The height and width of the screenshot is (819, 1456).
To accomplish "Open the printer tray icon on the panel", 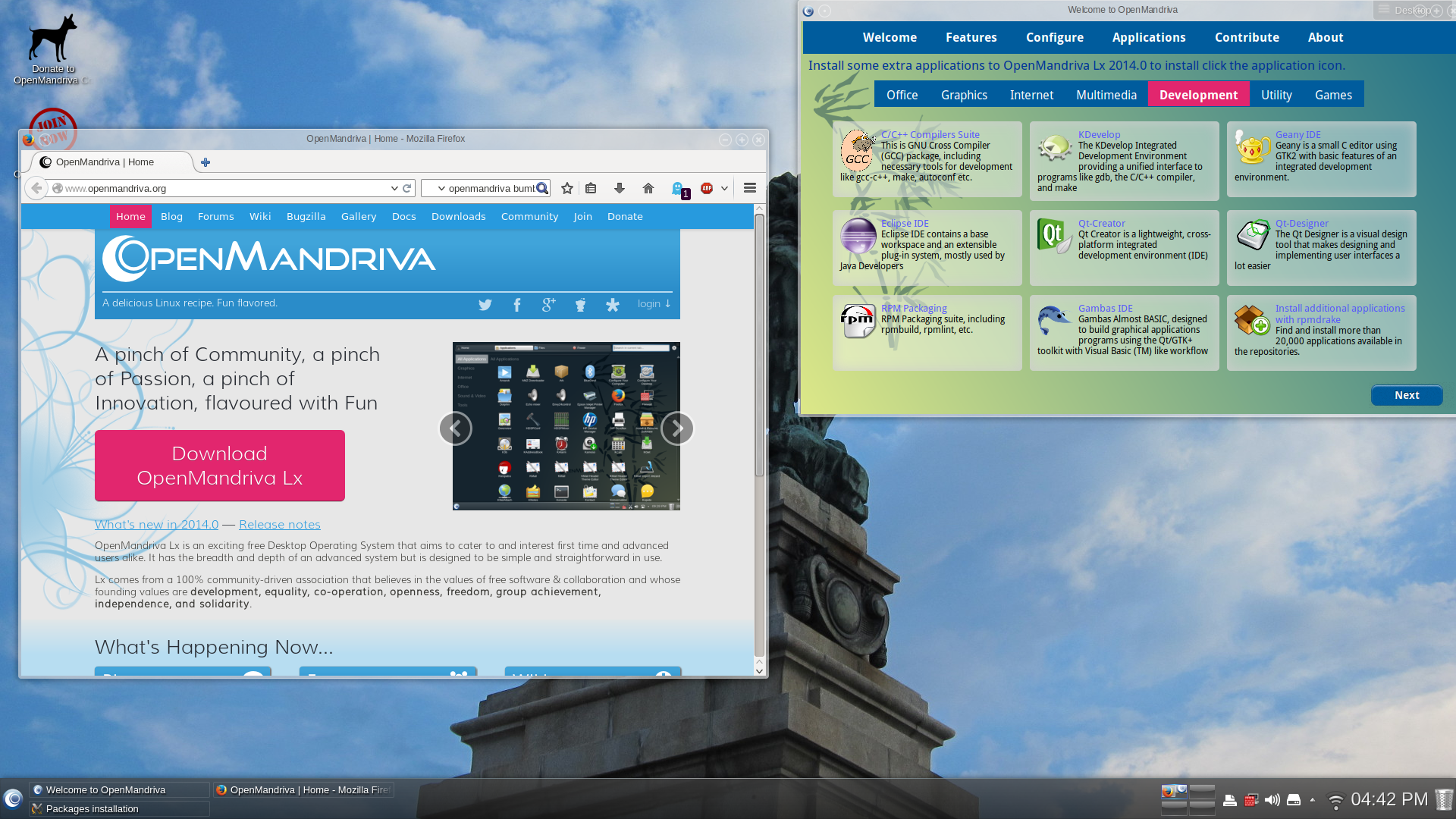I will (x=1230, y=800).
